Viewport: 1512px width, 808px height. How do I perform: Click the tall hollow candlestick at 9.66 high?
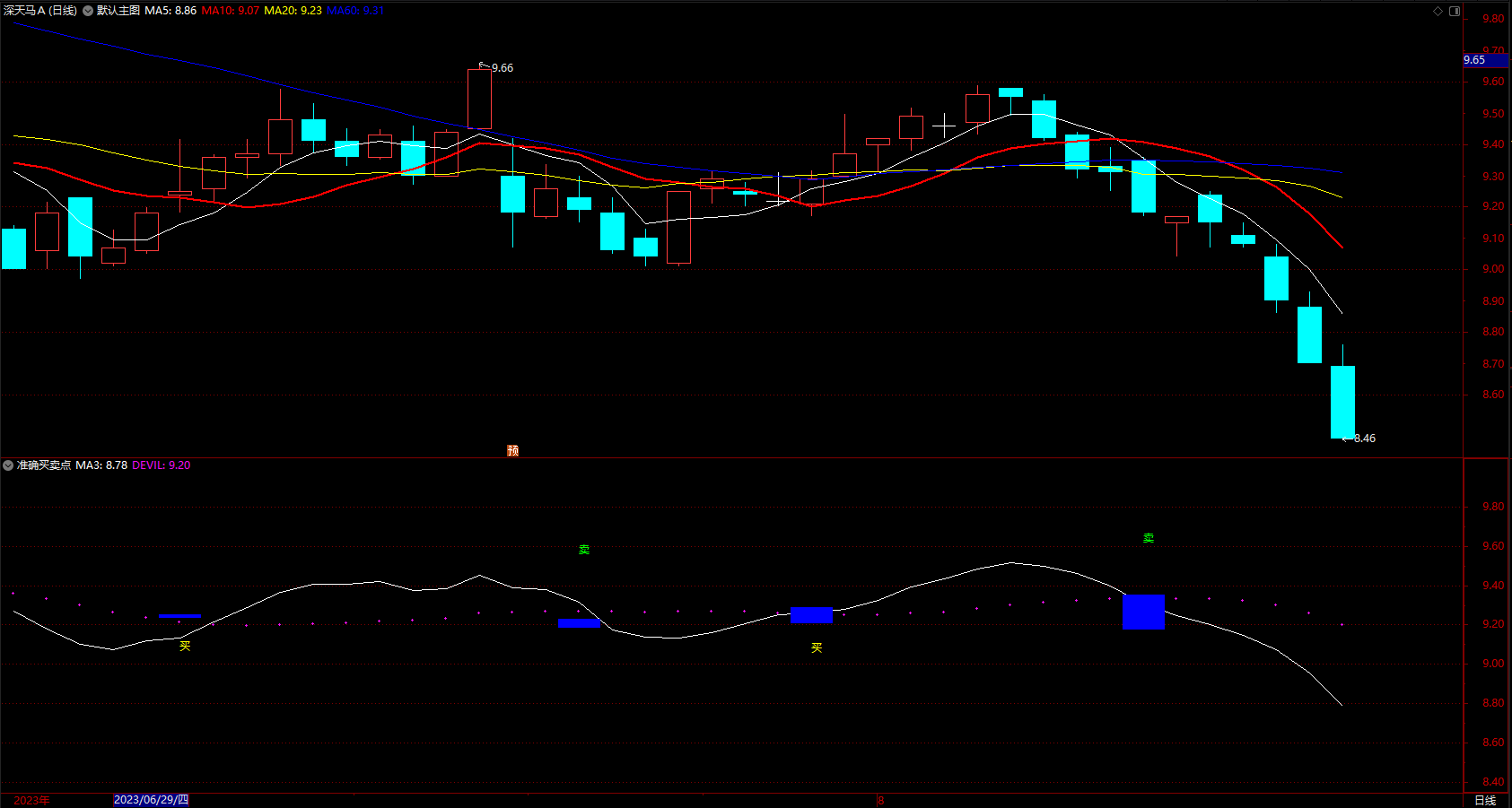point(479,99)
